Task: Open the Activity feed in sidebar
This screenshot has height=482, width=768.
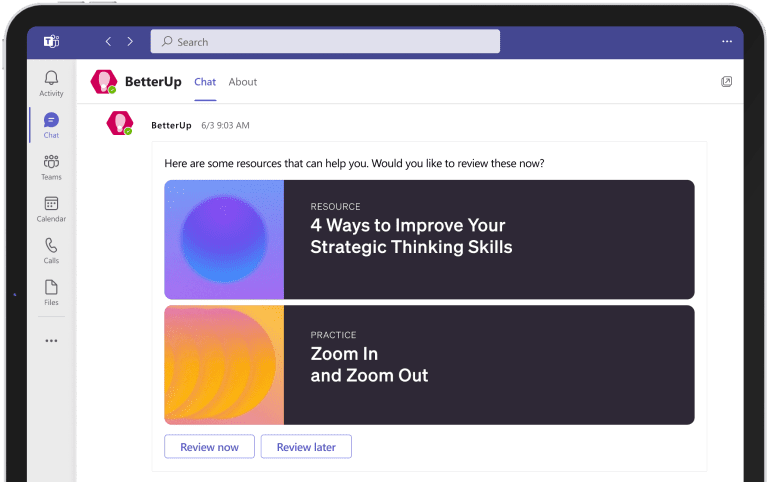Action: 51,83
